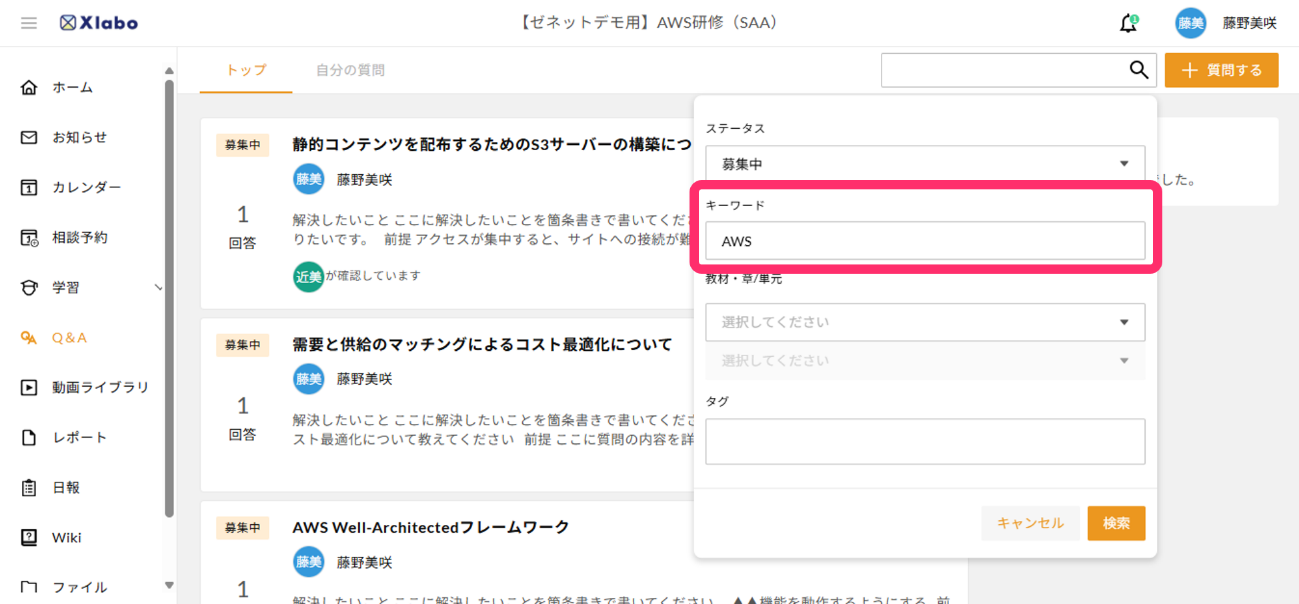Click the キーワード input field containing AWS

point(925,241)
